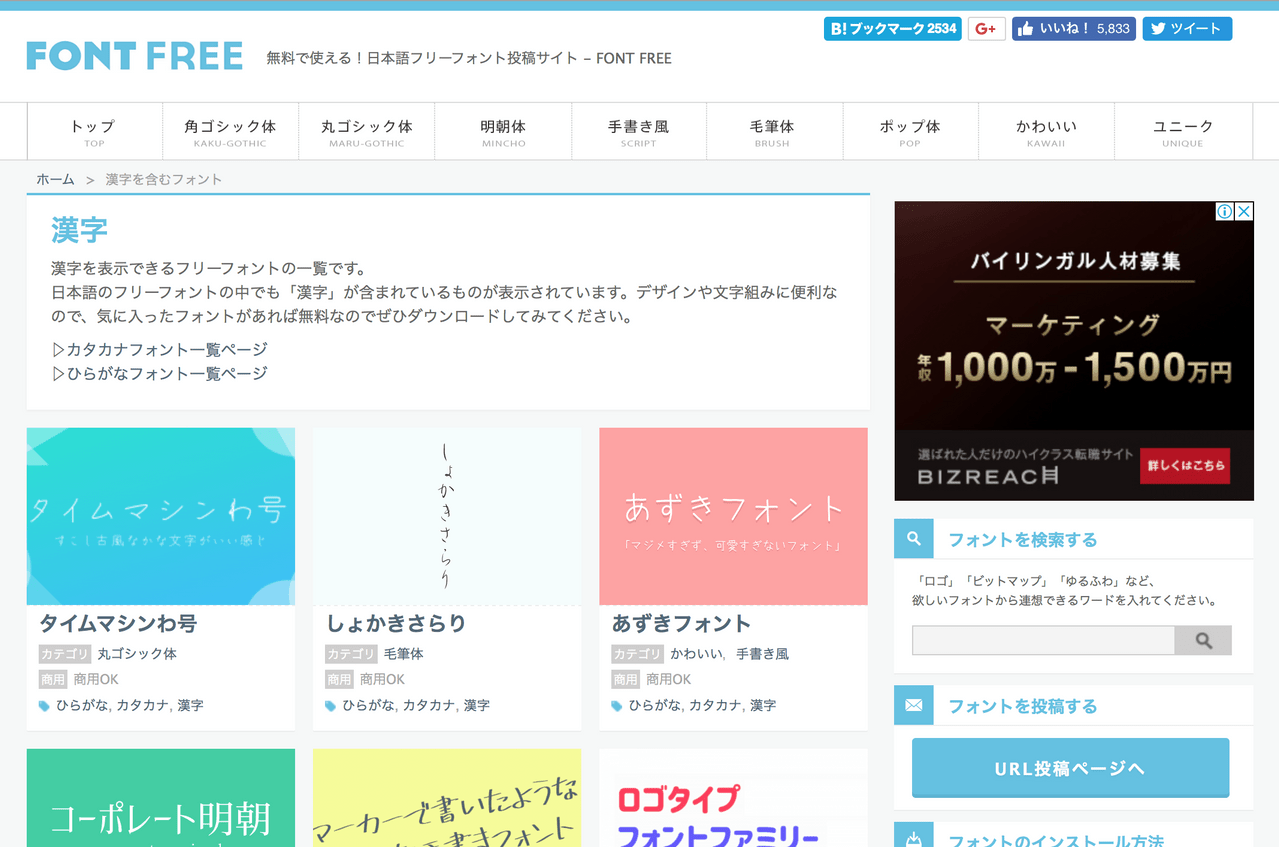Click 手書き風 category of あずきフォント

click(x=762, y=654)
